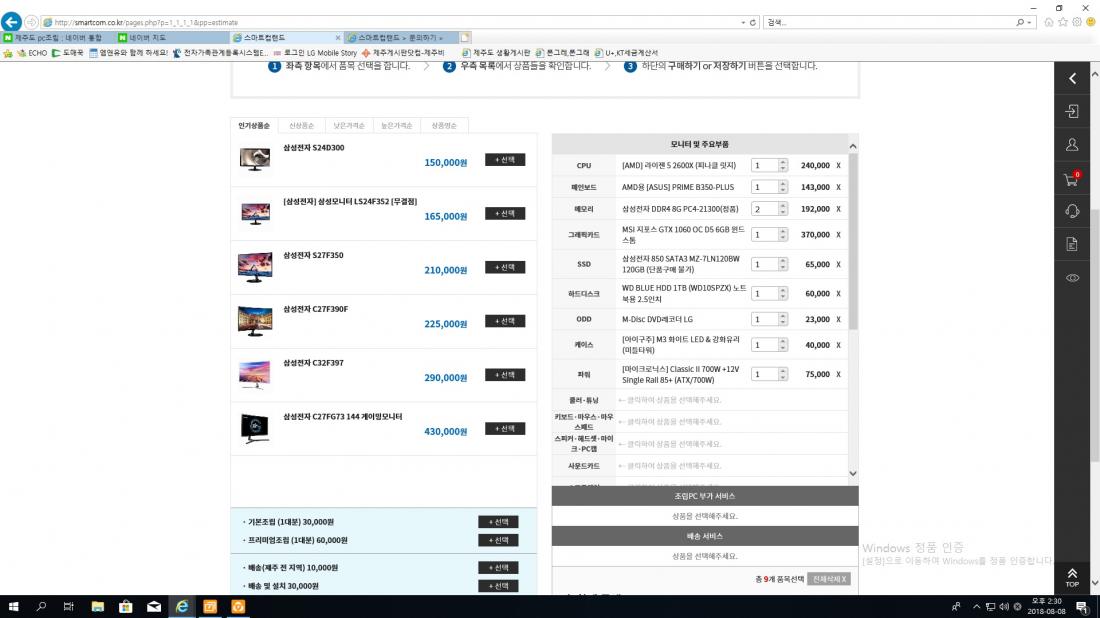Open the document icon in sidebar
The height and width of the screenshot is (618, 1100).
point(1072,244)
